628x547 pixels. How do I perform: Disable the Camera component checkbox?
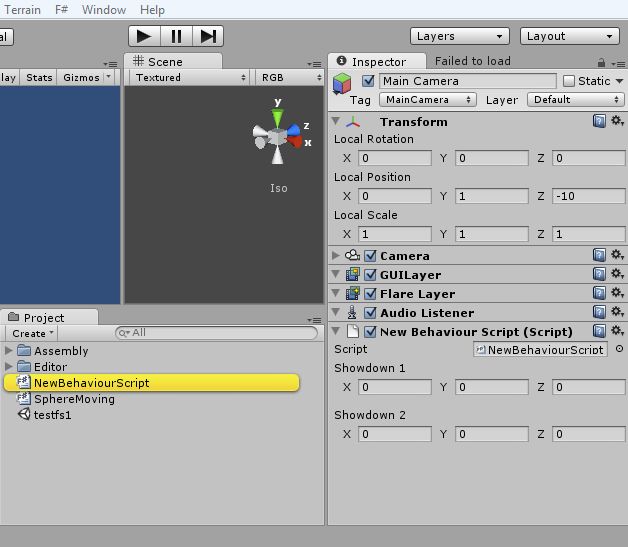tap(370, 255)
